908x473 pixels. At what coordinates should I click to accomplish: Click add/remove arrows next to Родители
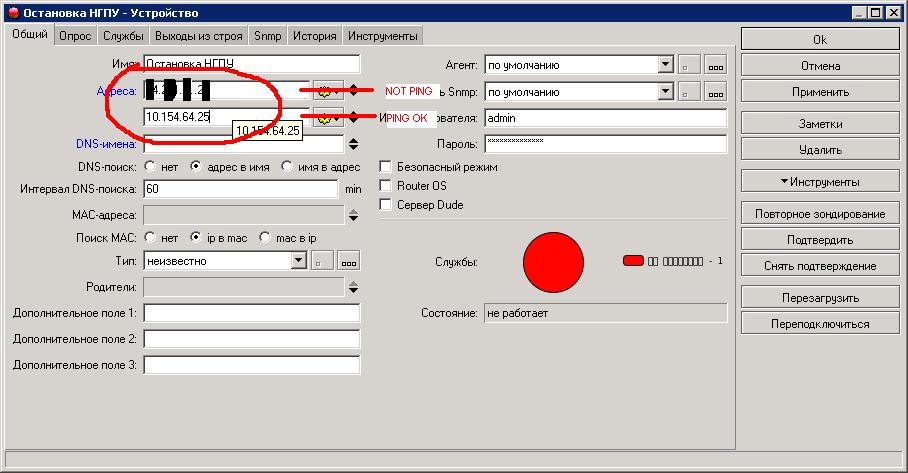[353, 287]
